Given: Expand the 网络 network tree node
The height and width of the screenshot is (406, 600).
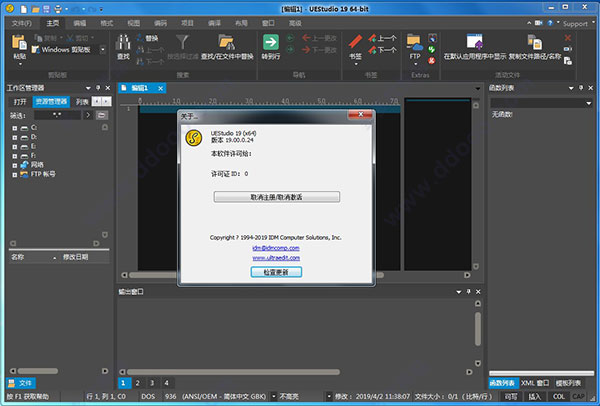Looking at the screenshot, I should [x=15, y=165].
